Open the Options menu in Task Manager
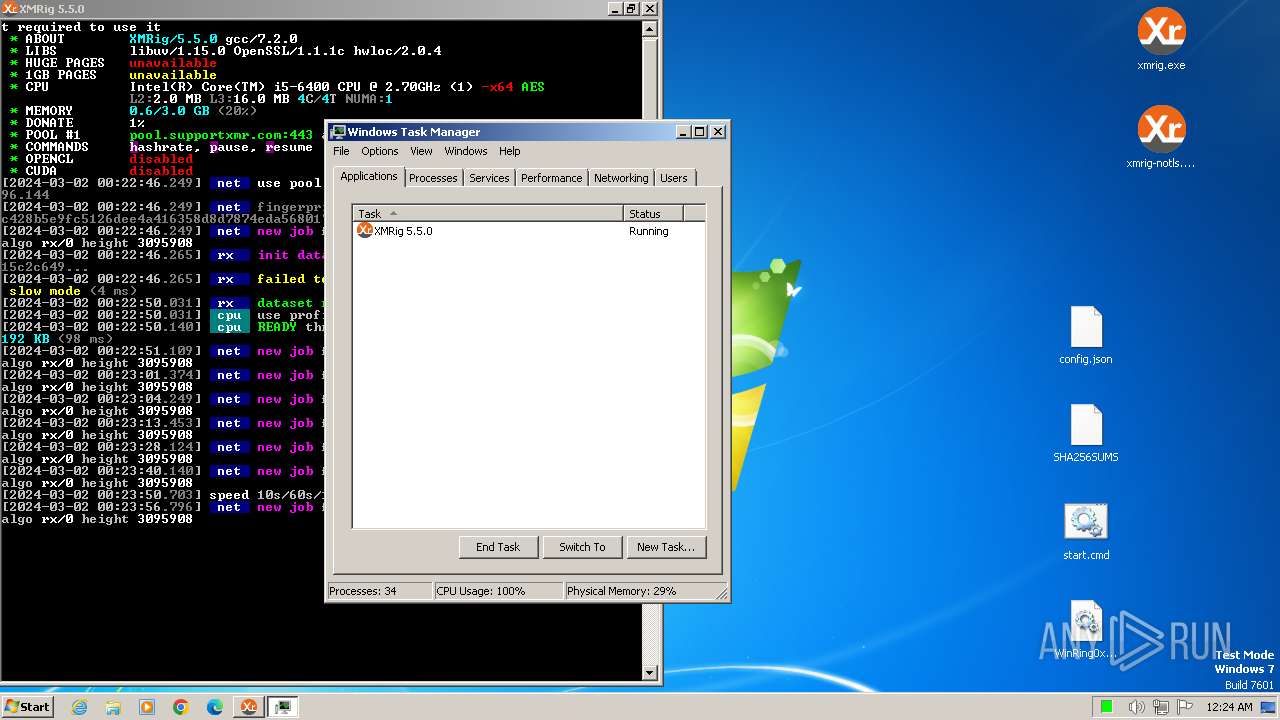The height and width of the screenshot is (720, 1280). click(x=380, y=151)
